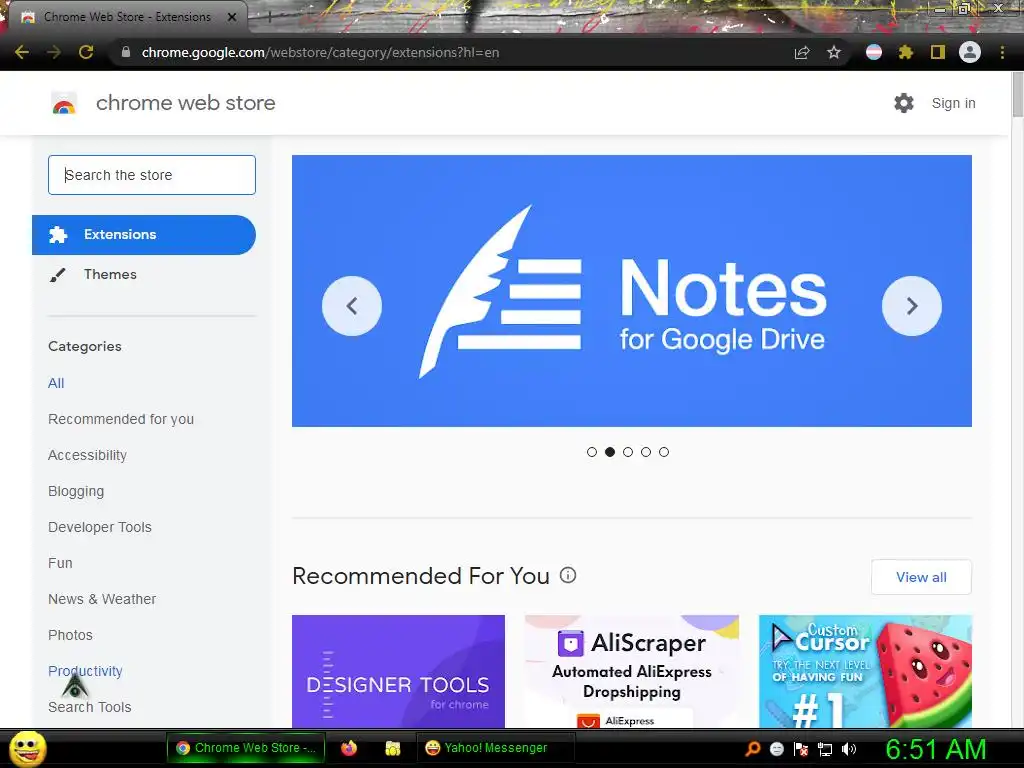Image resolution: width=1024 pixels, height=768 pixels.
Task: Open the Chrome profile avatar
Action: pyautogui.click(x=970, y=52)
